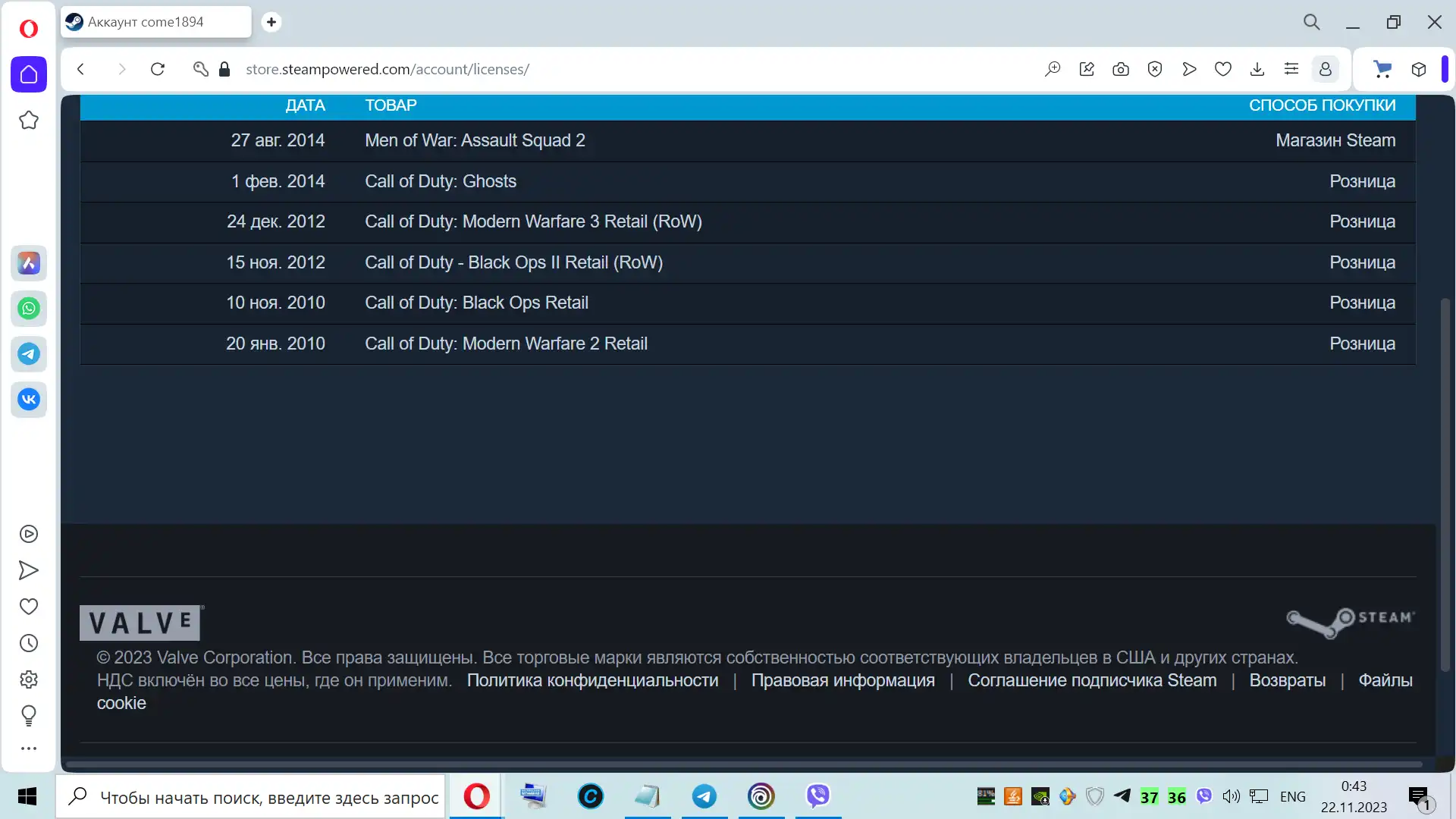Open ad blocker shield icon in address bar
The height and width of the screenshot is (819, 1456).
[1155, 69]
